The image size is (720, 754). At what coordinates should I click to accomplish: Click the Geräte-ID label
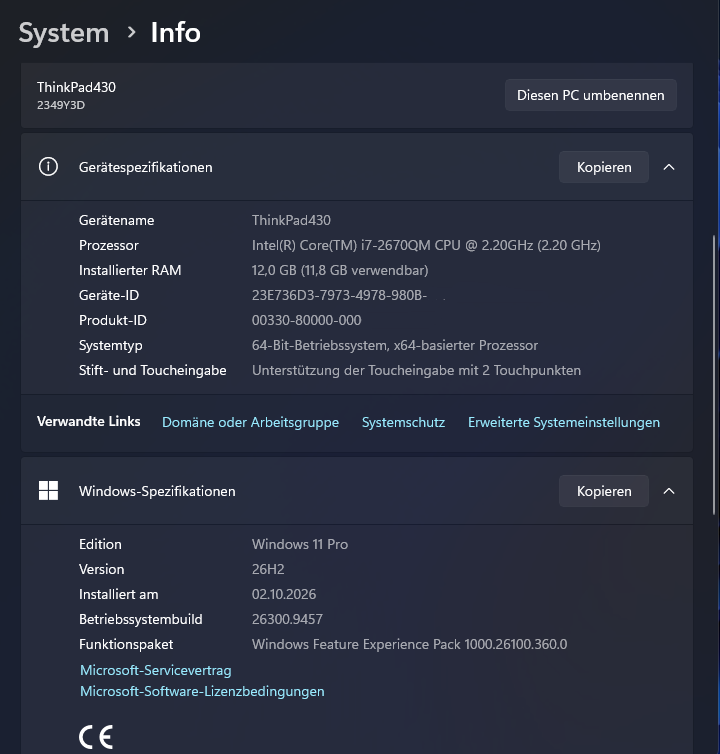pos(109,295)
